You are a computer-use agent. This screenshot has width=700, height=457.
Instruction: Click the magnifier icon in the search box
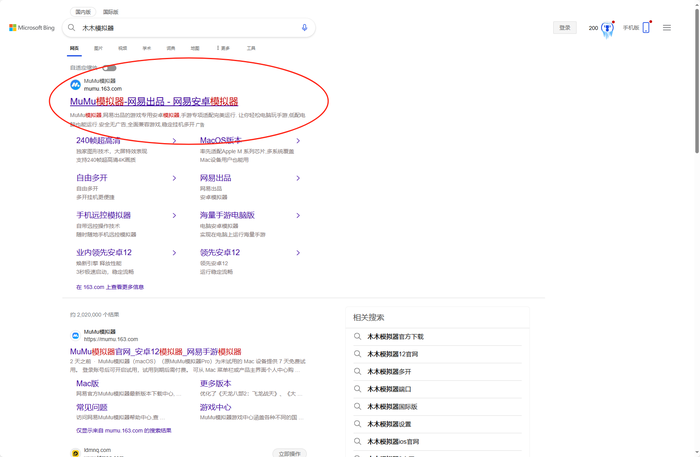click(71, 28)
